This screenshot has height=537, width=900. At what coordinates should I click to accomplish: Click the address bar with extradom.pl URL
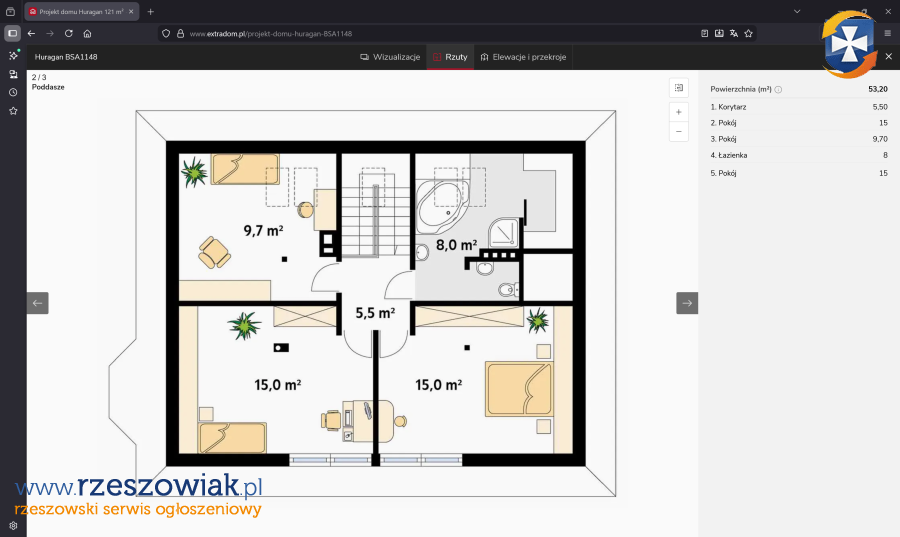400,33
